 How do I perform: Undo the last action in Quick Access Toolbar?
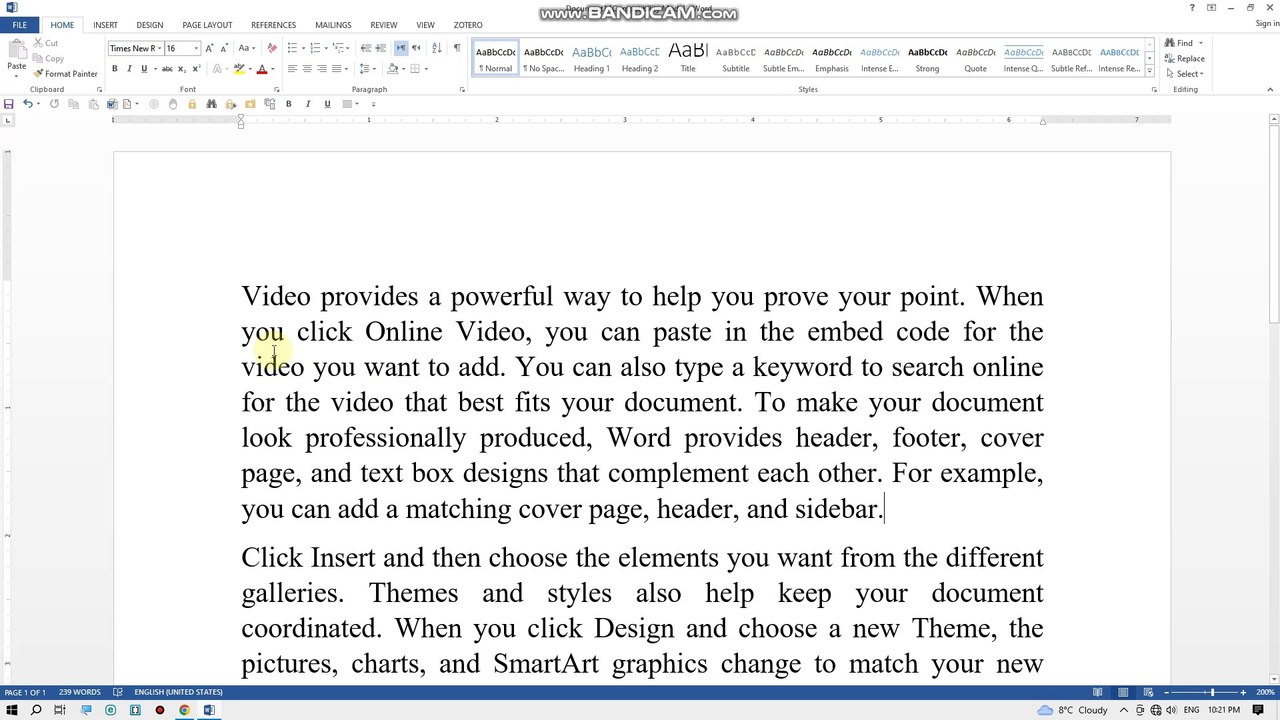click(x=28, y=104)
